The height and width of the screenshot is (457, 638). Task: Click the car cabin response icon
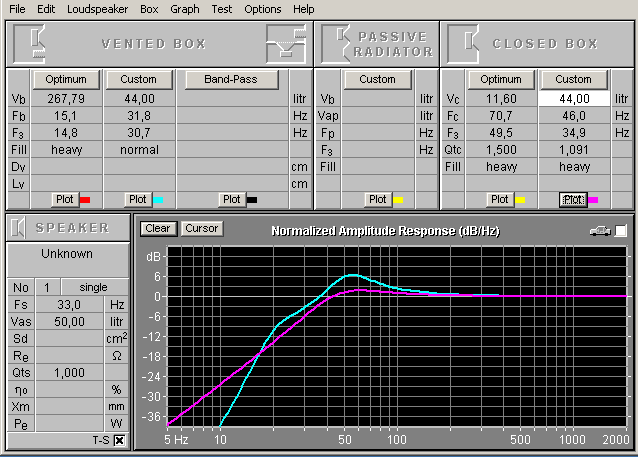tap(600, 231)
